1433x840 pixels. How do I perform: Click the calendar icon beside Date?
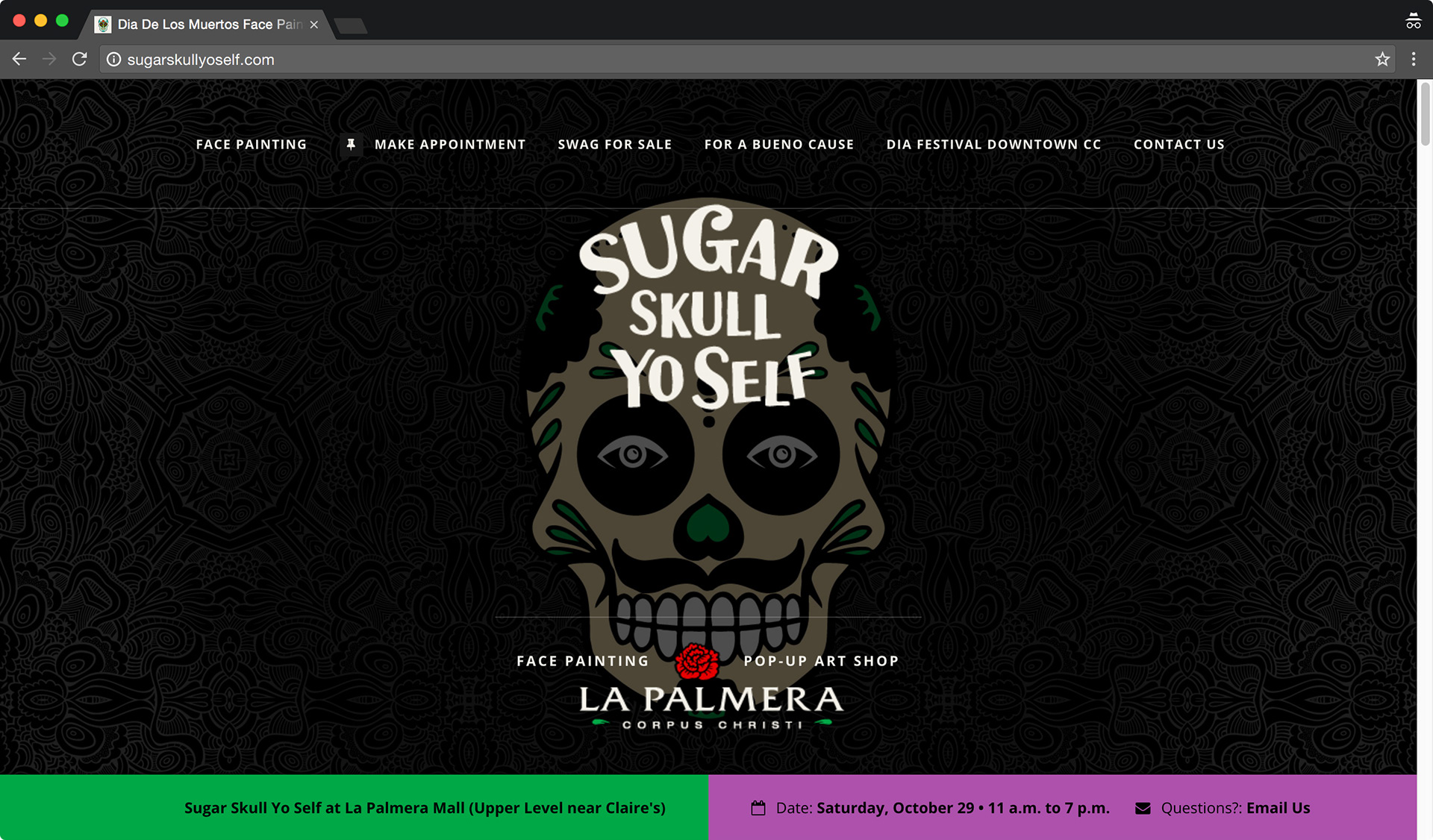[x=758, y=808]
